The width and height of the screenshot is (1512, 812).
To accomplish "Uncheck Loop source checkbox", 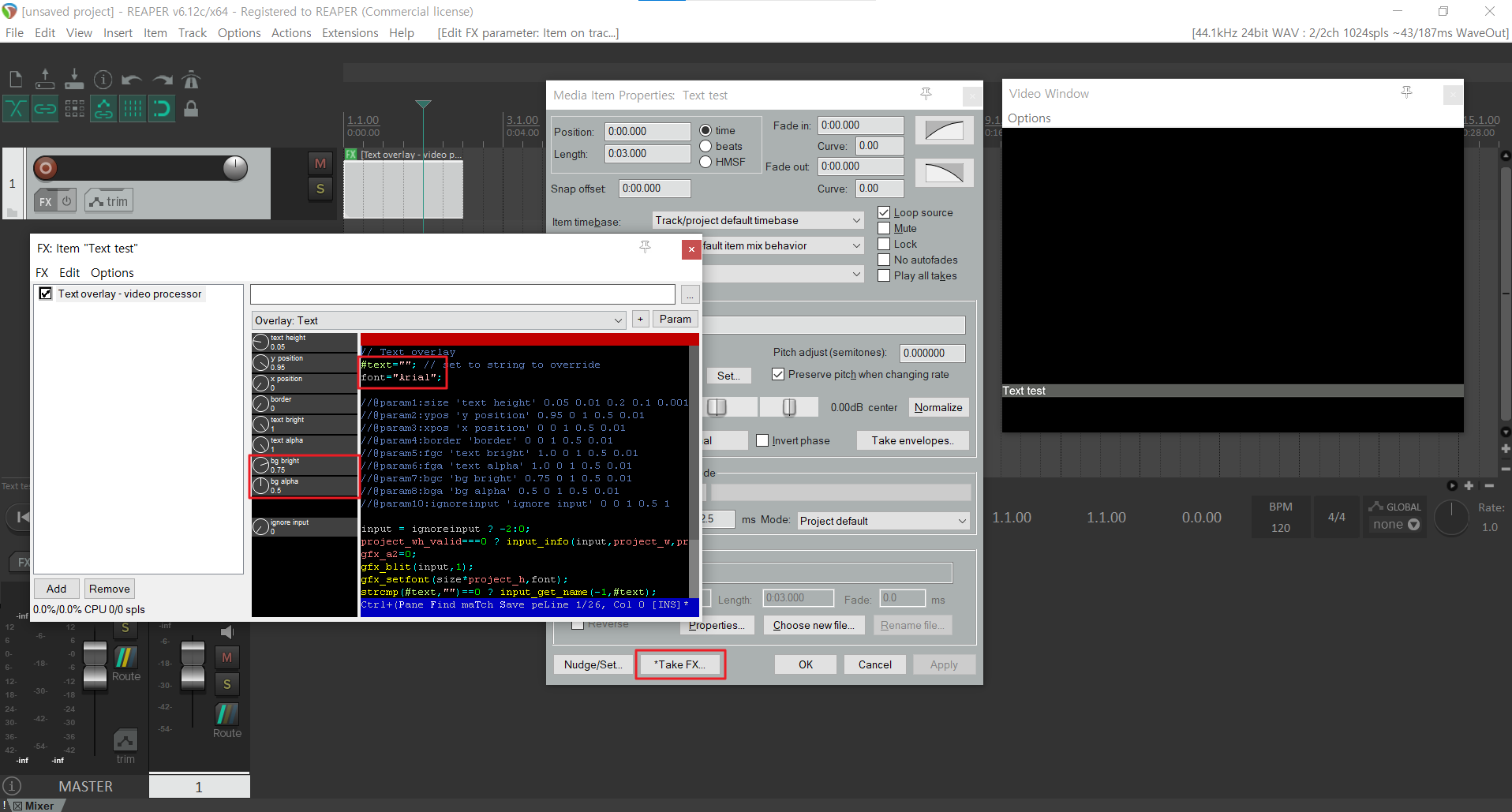I will pyautogui.click(x=884, y=212).
